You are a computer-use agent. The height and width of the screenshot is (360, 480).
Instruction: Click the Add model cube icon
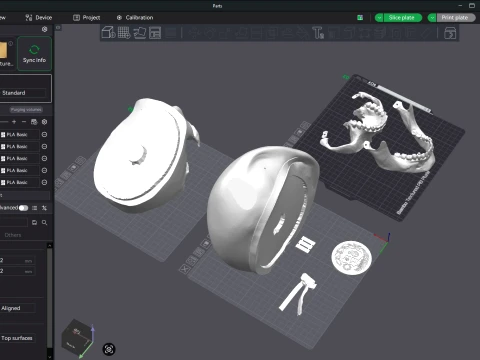pos(108,33)
